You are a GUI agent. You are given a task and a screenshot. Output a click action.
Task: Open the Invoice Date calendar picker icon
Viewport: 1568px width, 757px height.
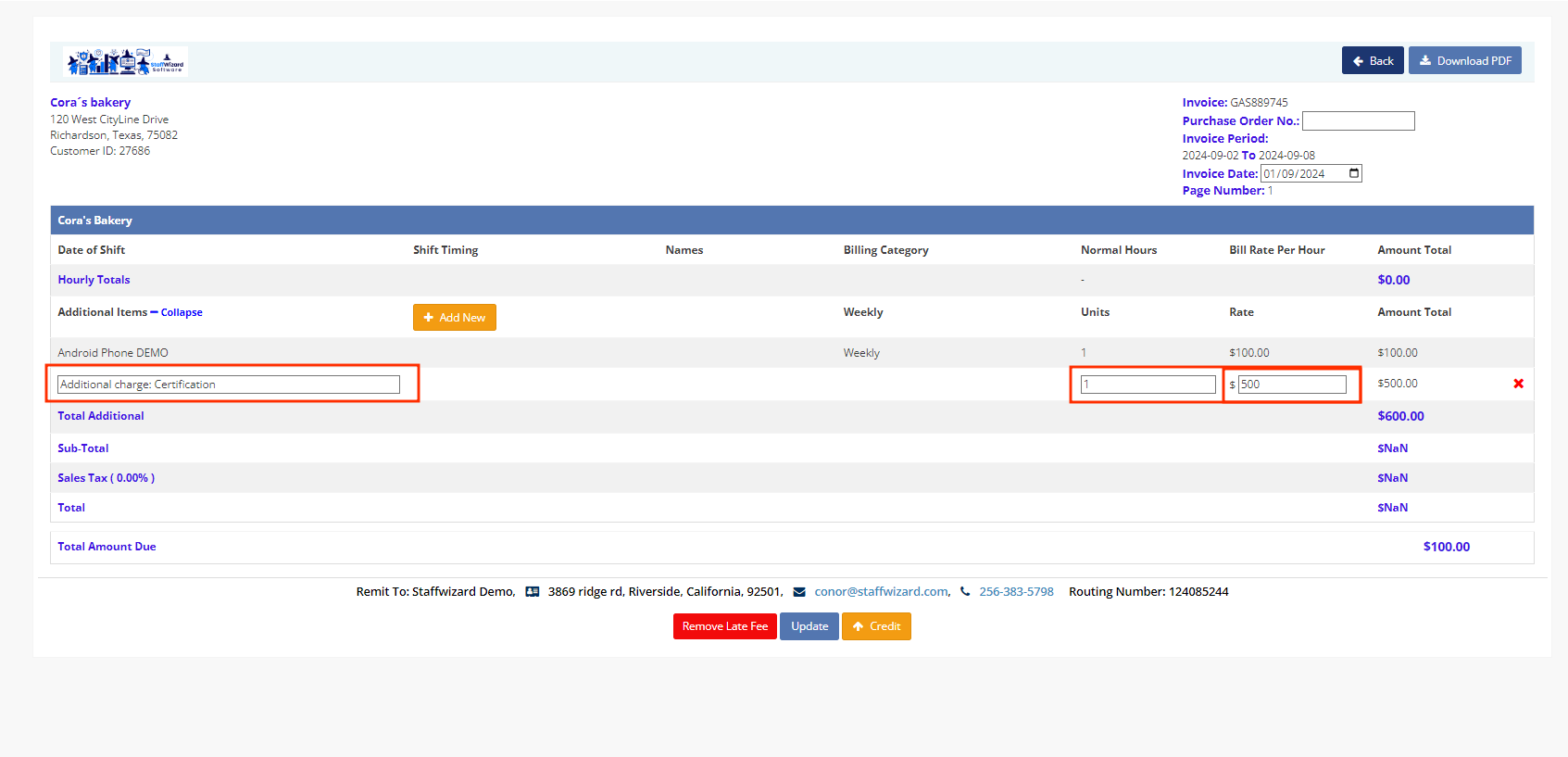click(x=1353, y=173)
